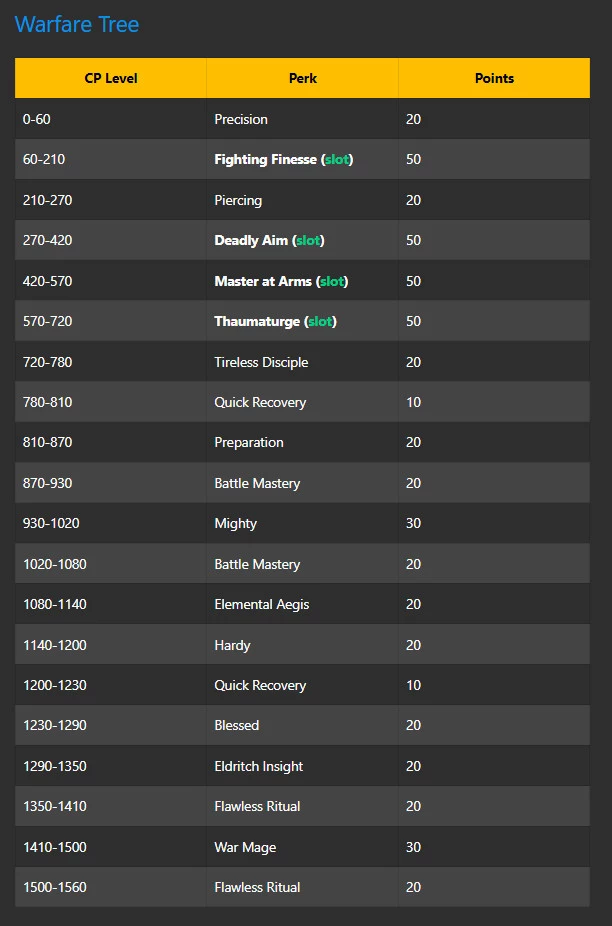Open the slot link beside Master at Arms

(x=332, y=282)
